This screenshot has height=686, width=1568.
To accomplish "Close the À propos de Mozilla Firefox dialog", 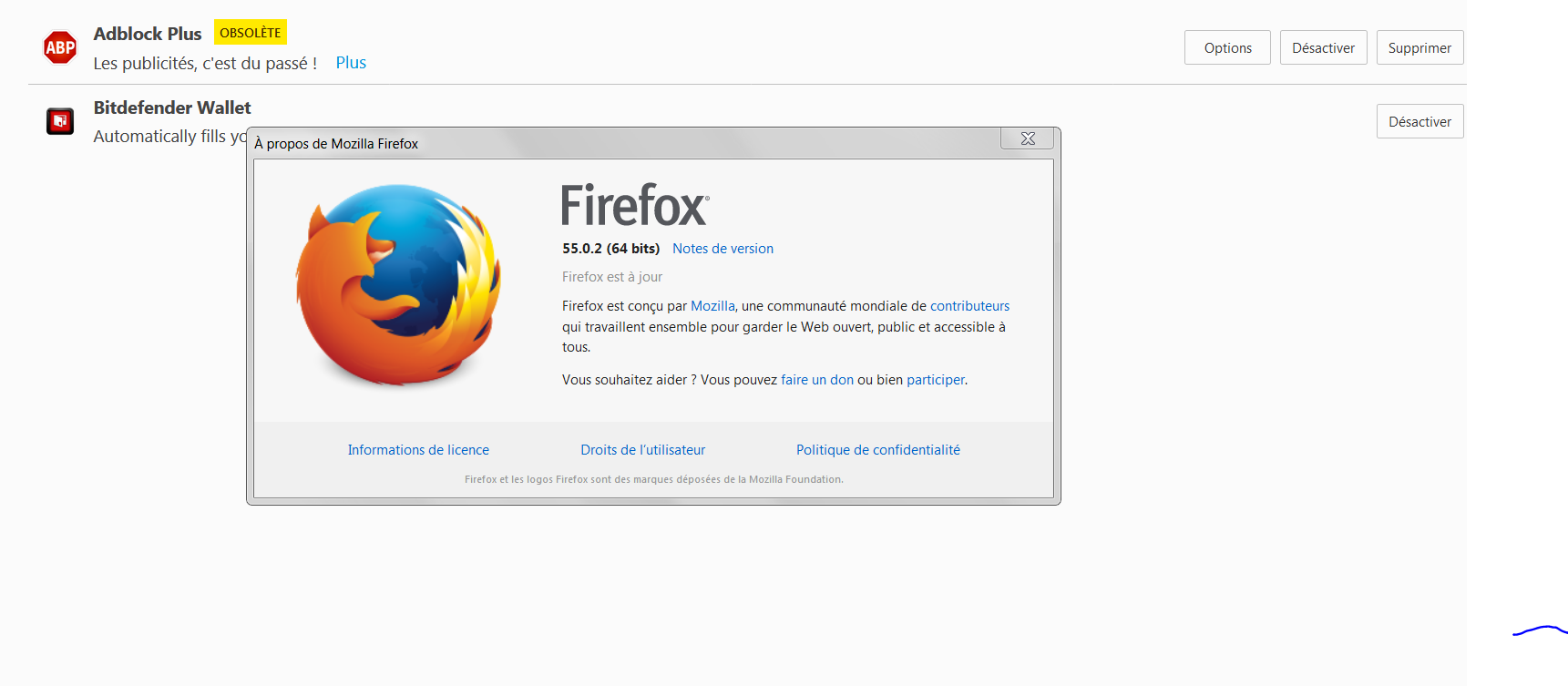I will (x=1028, y=138).
